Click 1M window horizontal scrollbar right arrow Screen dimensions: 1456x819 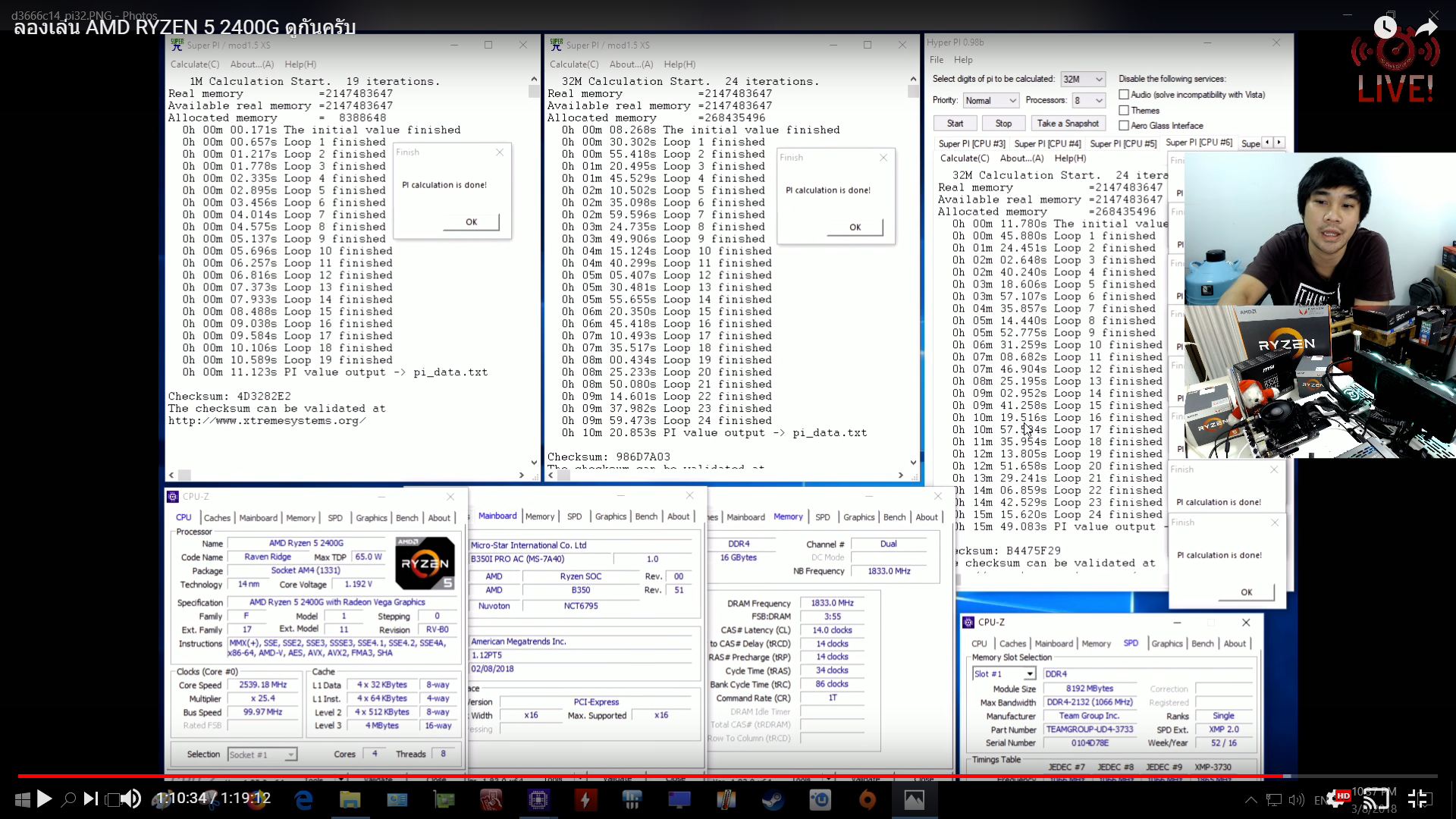(x=521, y=475)
